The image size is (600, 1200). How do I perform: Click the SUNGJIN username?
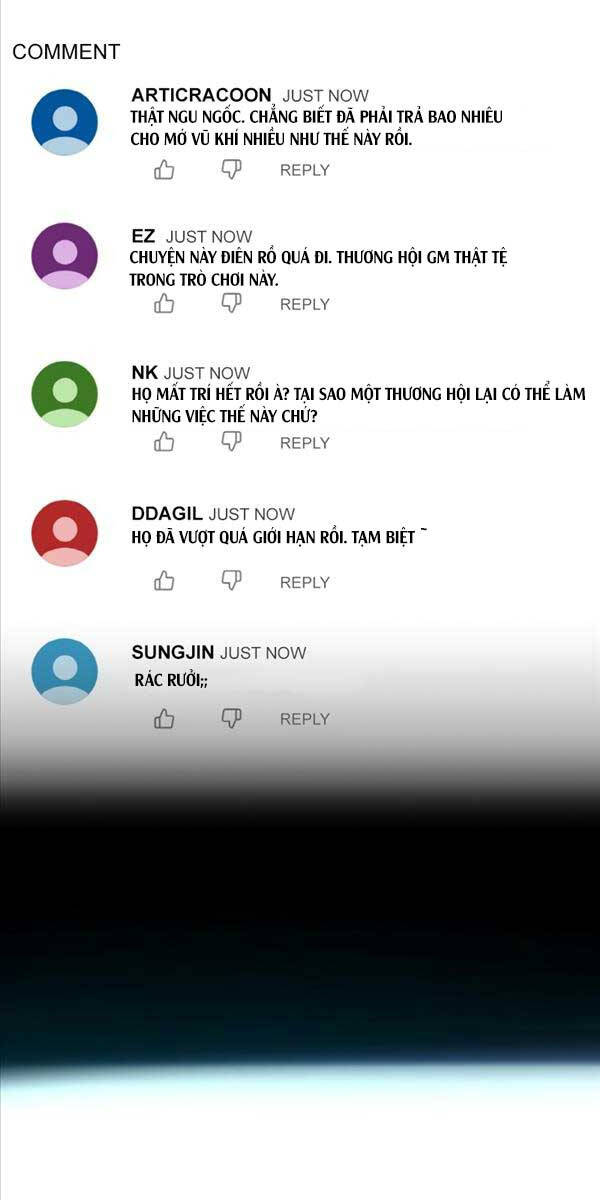(173, 652)
